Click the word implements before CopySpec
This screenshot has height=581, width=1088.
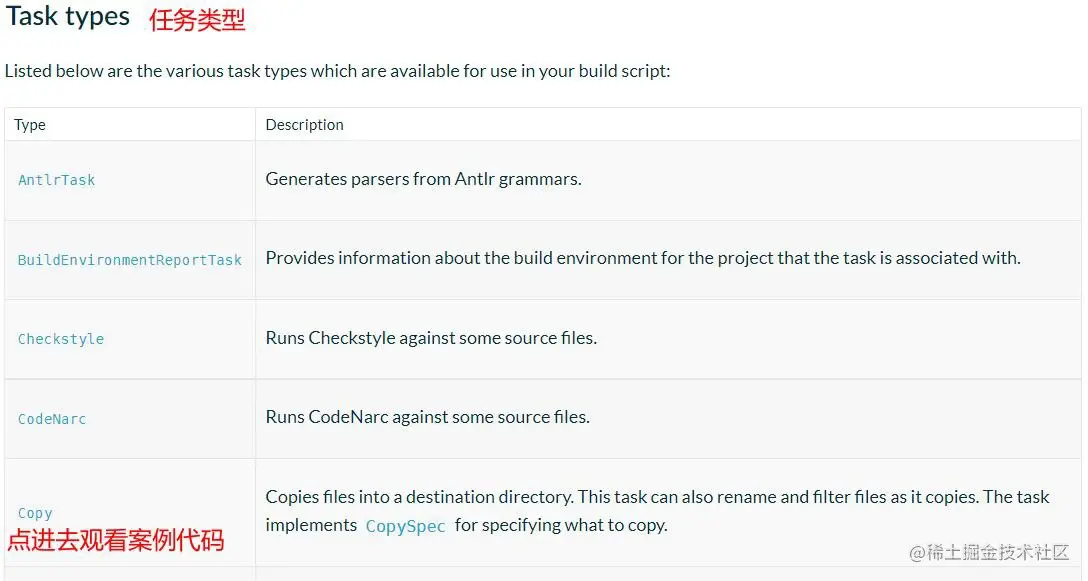tap(311, 525)
